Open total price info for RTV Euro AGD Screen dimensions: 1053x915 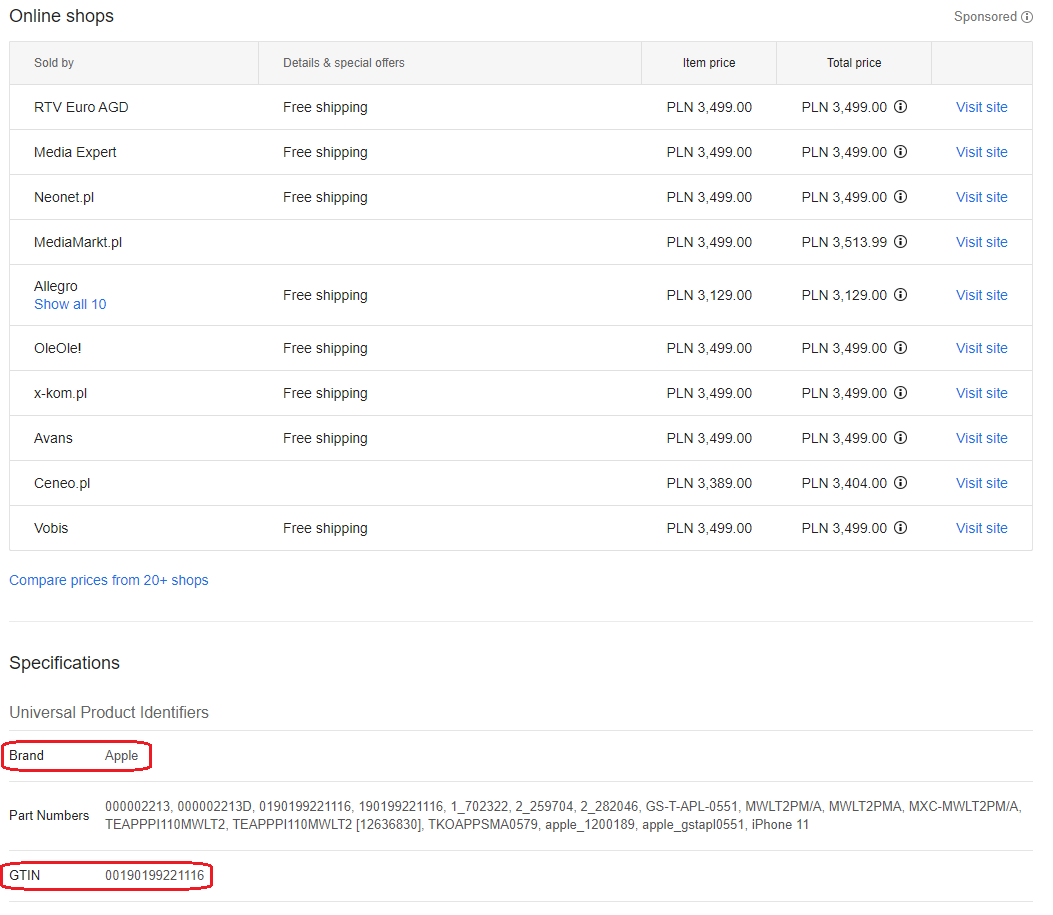click(x=901, y=107)
